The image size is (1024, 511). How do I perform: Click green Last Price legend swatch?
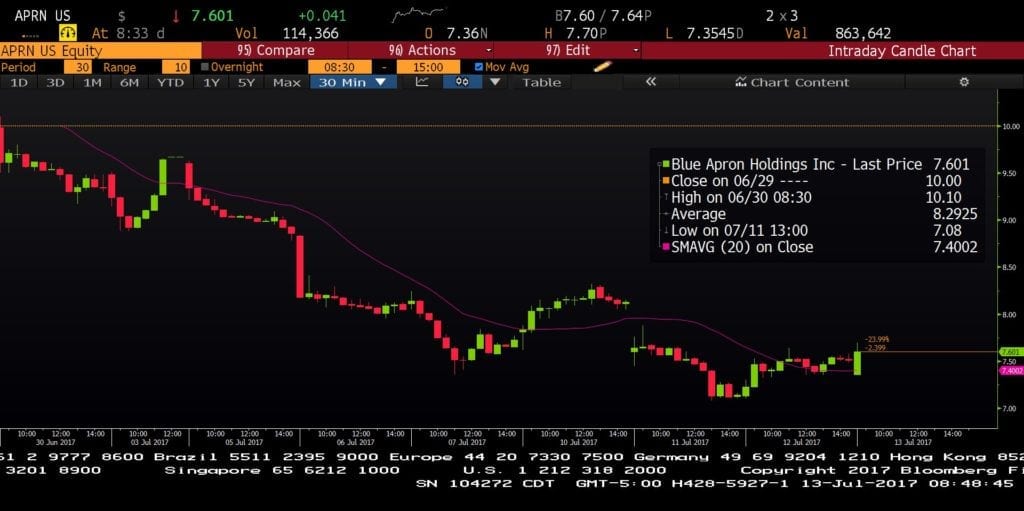[665, 165]
